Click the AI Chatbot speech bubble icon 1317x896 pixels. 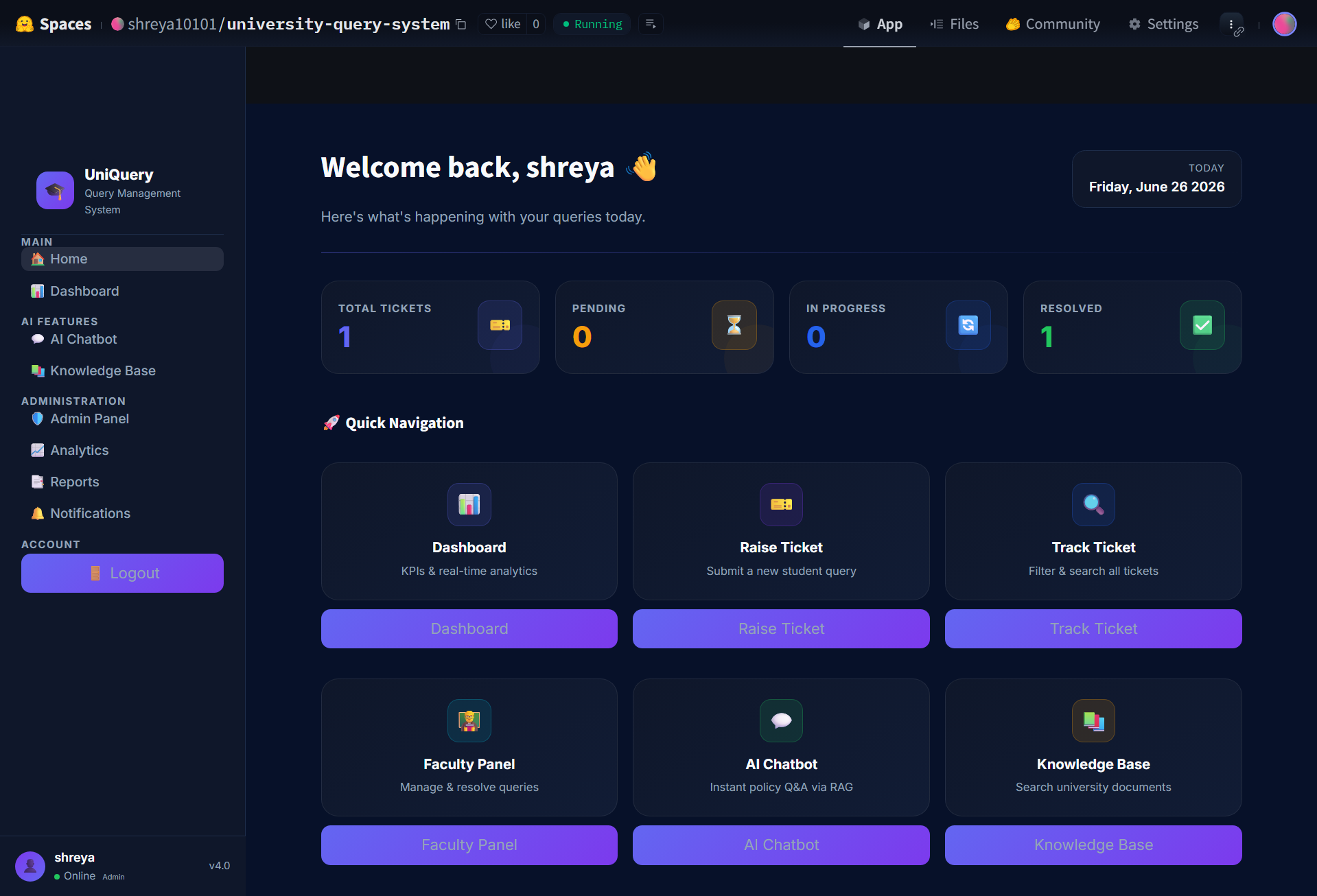(x=781, y=720)
